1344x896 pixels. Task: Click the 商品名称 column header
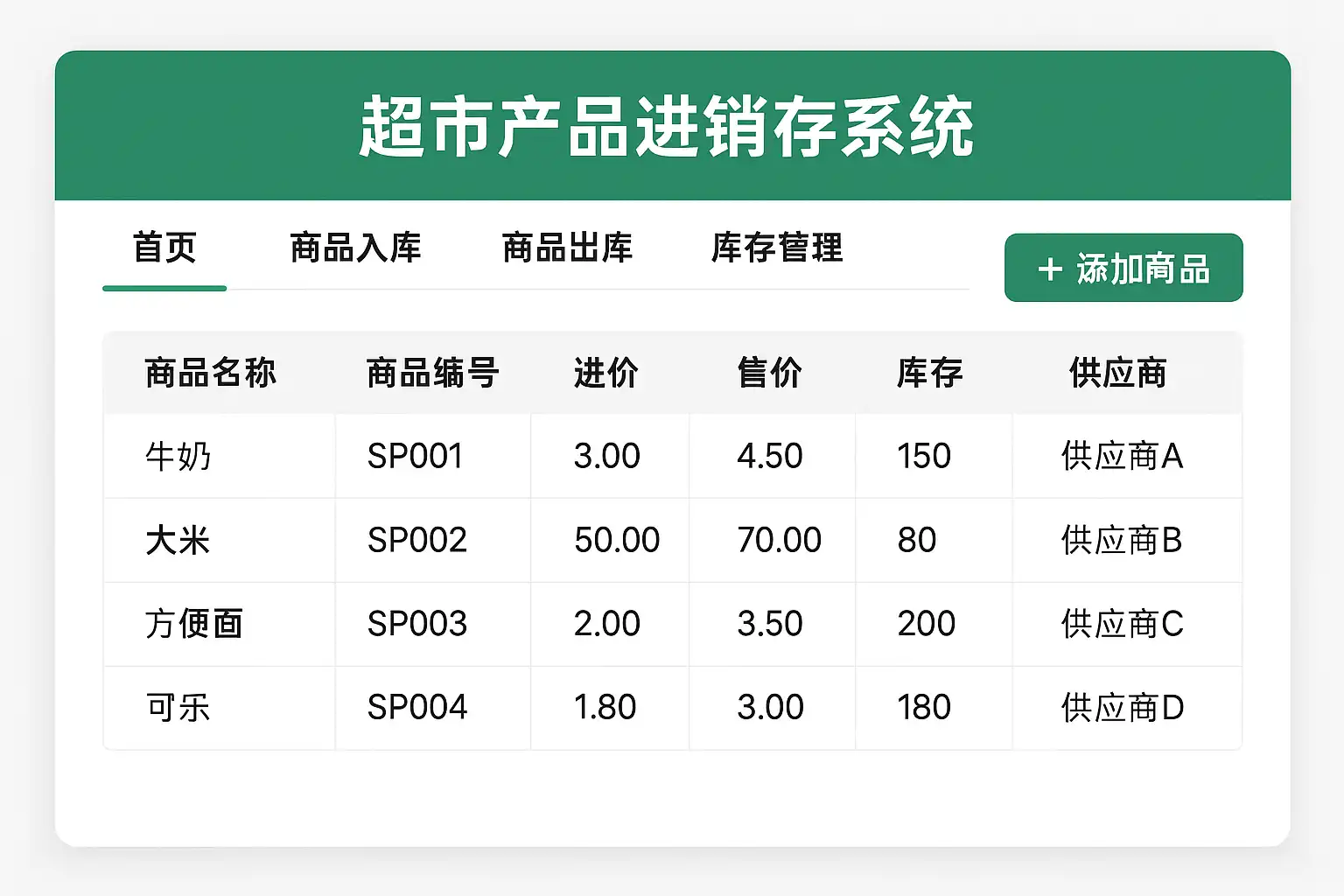tap(211, 374)
